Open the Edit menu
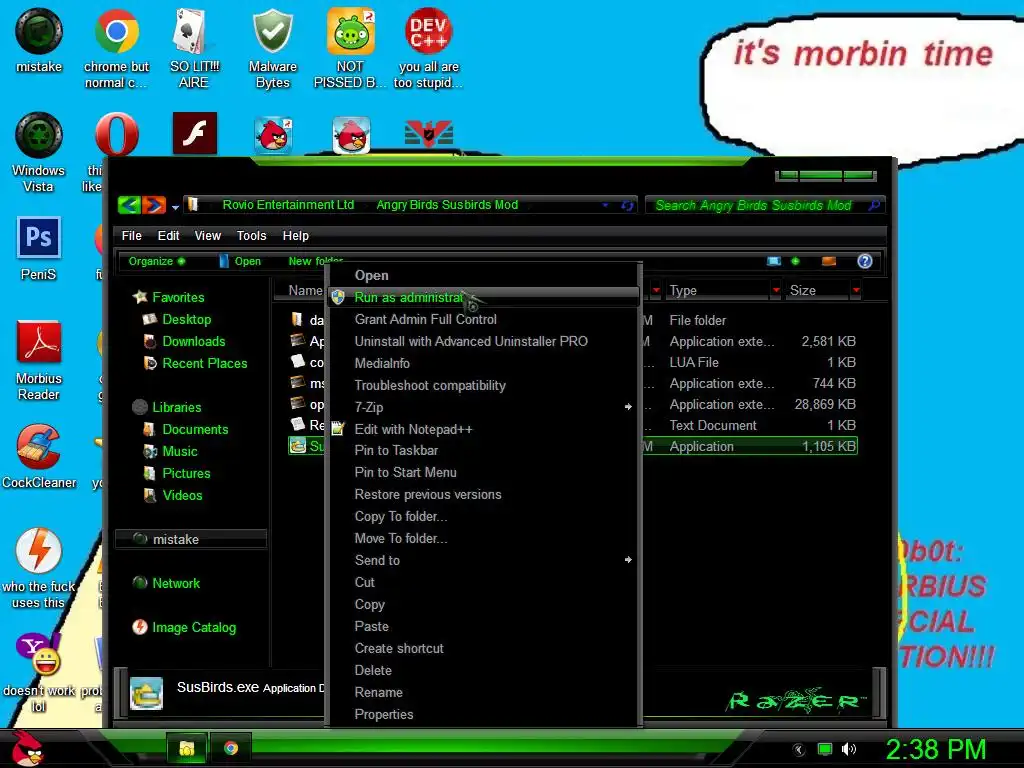Image resolution: width=1024 pixels, height=768 pixels. pyautogui.click(x=168, y=236)
